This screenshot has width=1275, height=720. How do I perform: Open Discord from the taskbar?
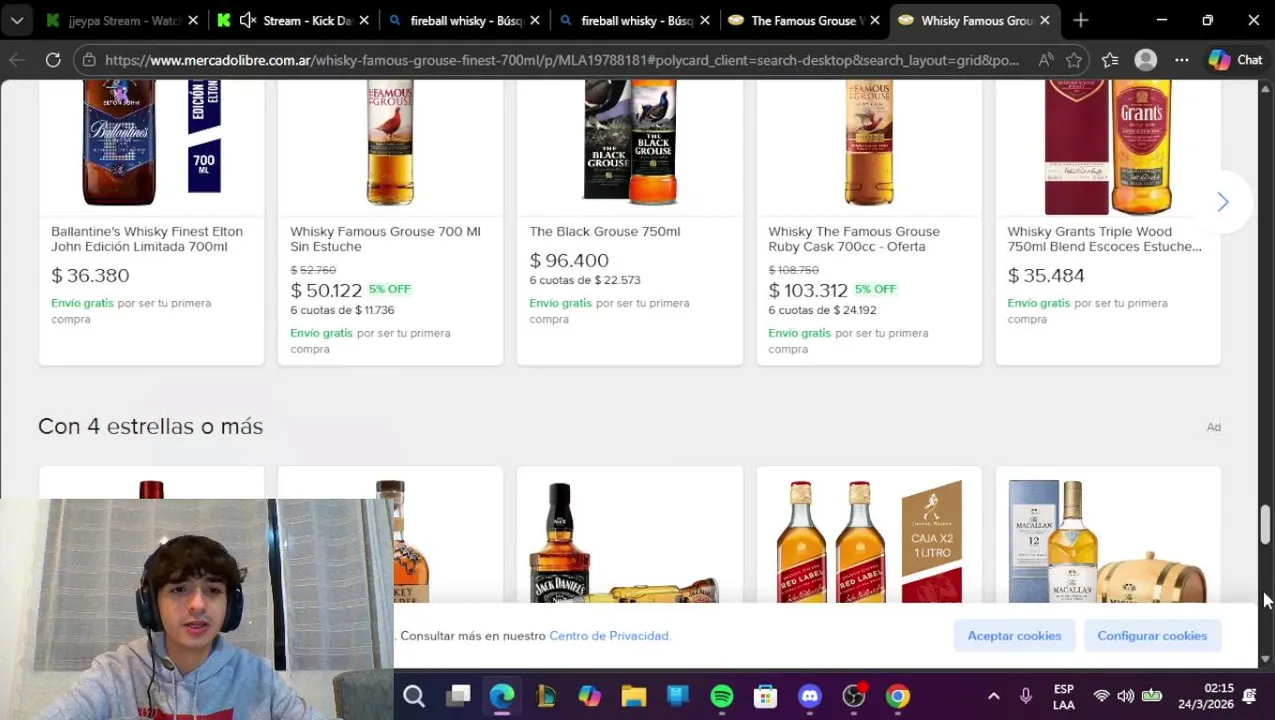[x=810, y=696]
